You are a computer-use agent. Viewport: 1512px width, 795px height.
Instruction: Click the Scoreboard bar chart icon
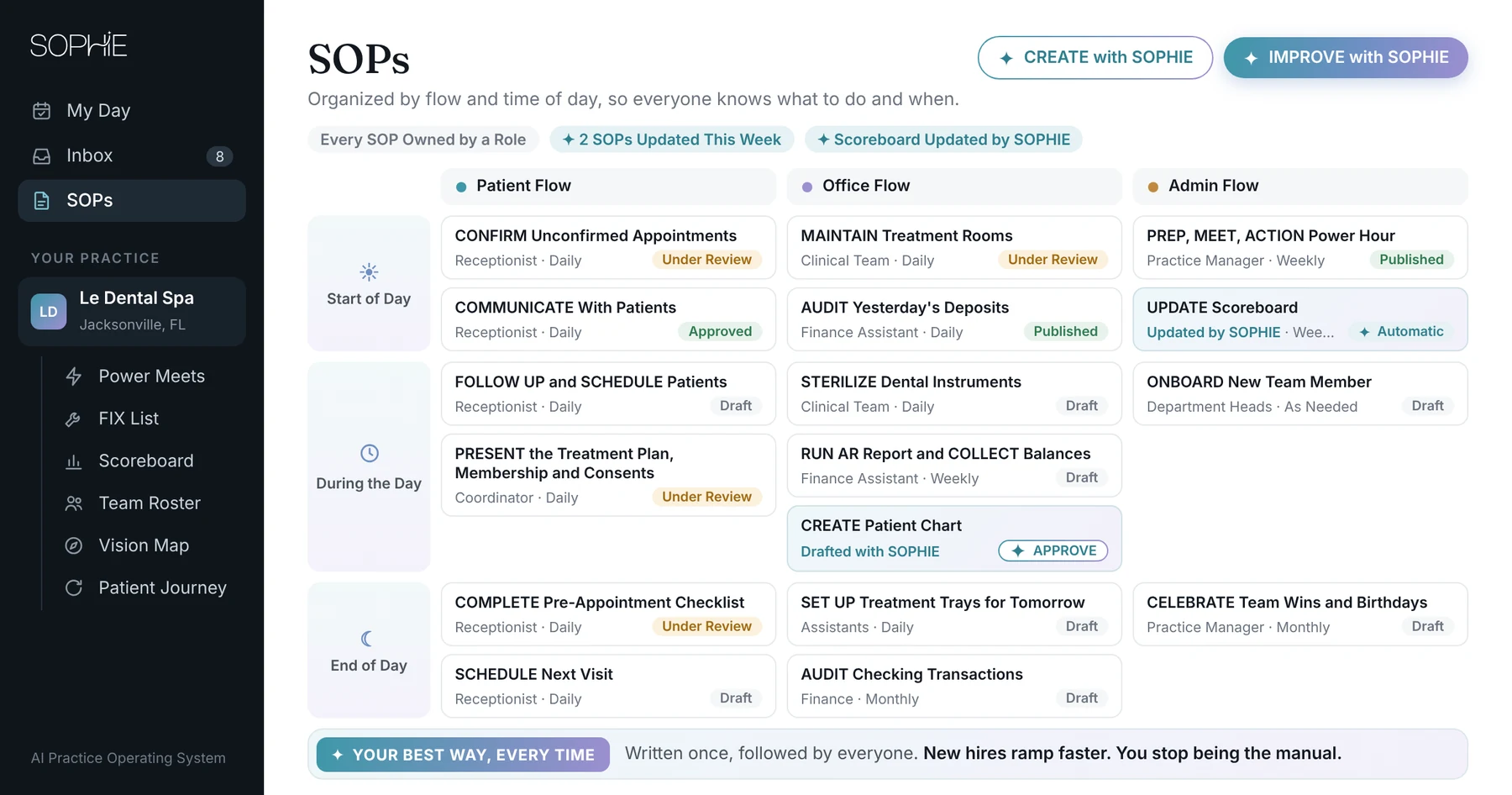[74, 461]
